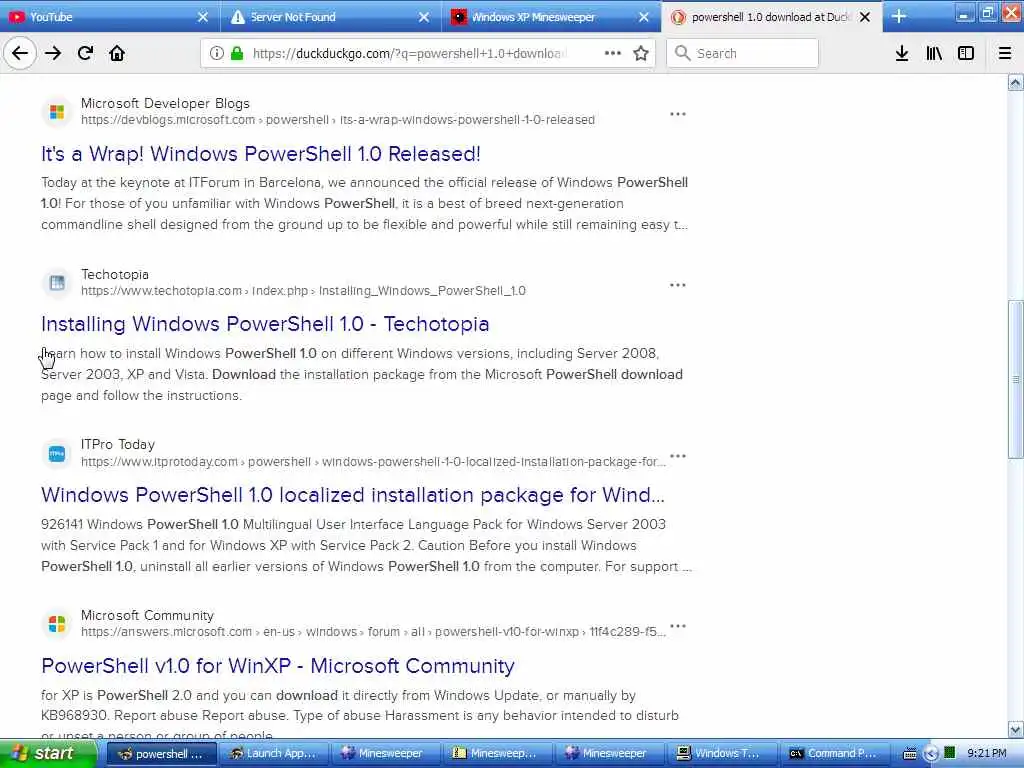Close the YouTube tab

pos(203,17)
